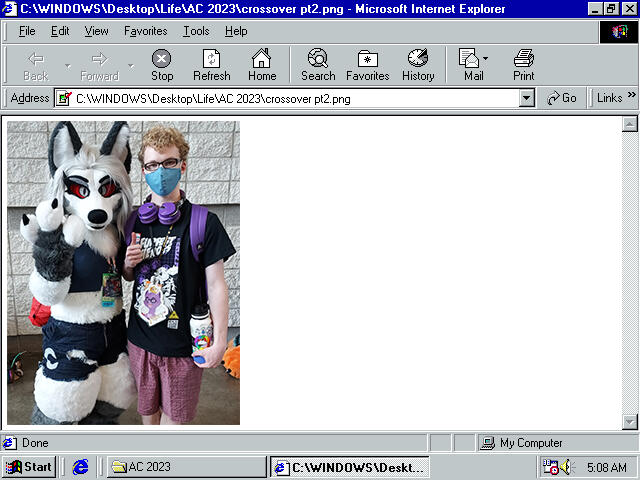Open the Windows Start menu
This screenshot has width=640, height=480.
click(x=28, y=467)
